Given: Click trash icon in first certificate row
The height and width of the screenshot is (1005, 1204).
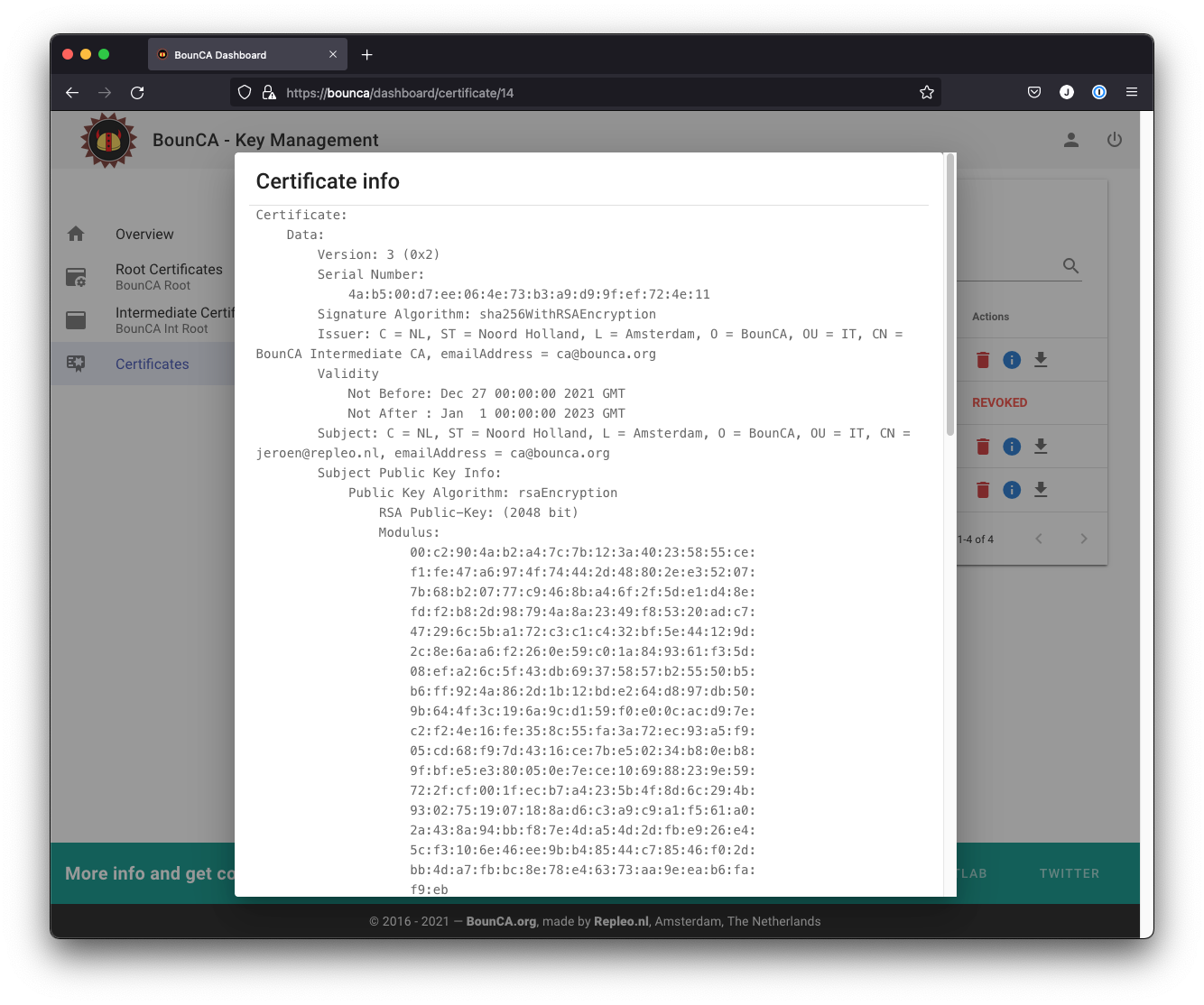Looking at the screenshot, I should coord(983,360).
